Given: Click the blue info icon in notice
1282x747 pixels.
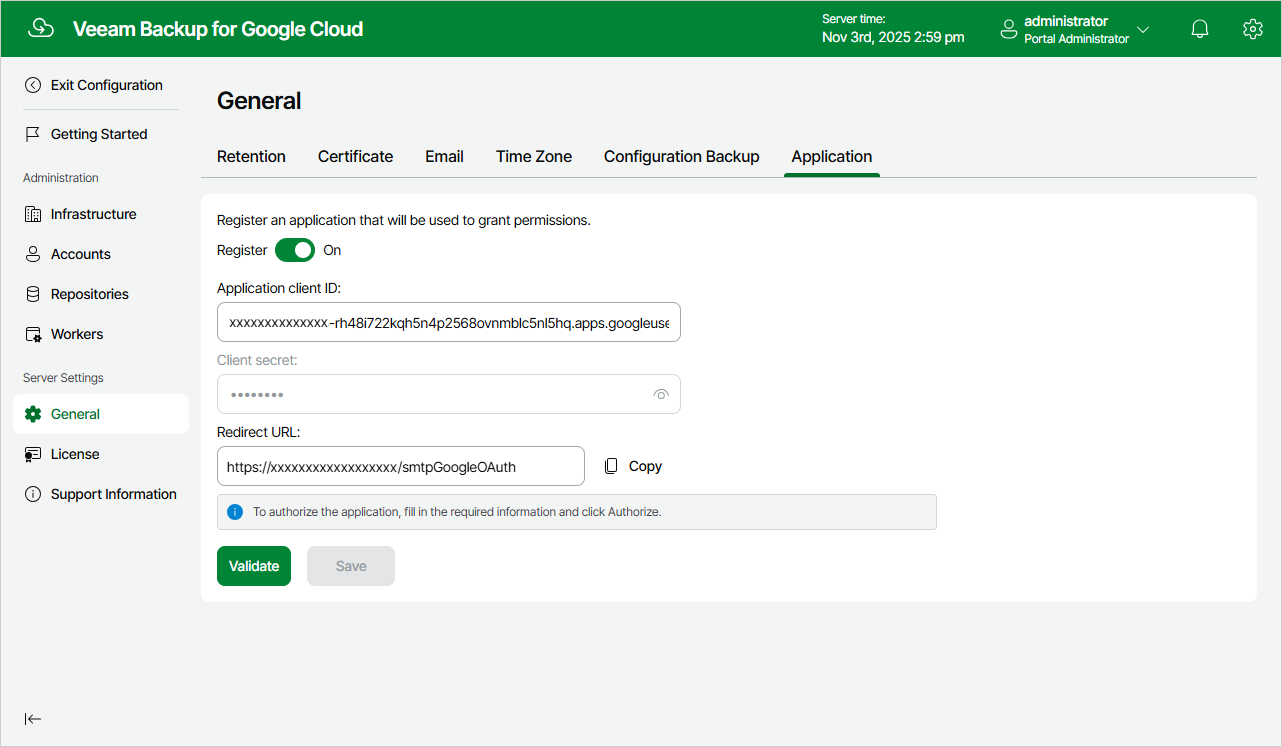Looking at the screenshot, I should [x=235, y=512].
